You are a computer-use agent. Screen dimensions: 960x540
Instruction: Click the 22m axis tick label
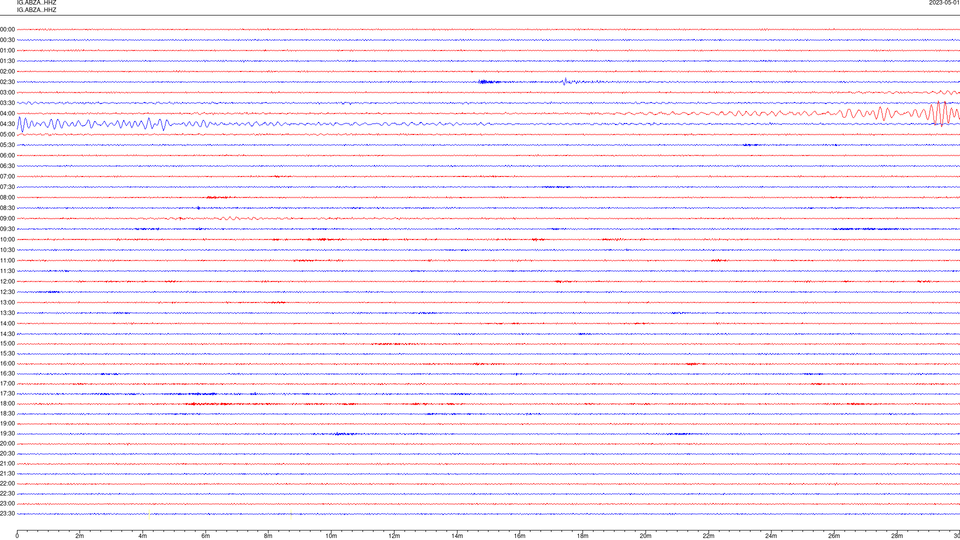(708, 536)
